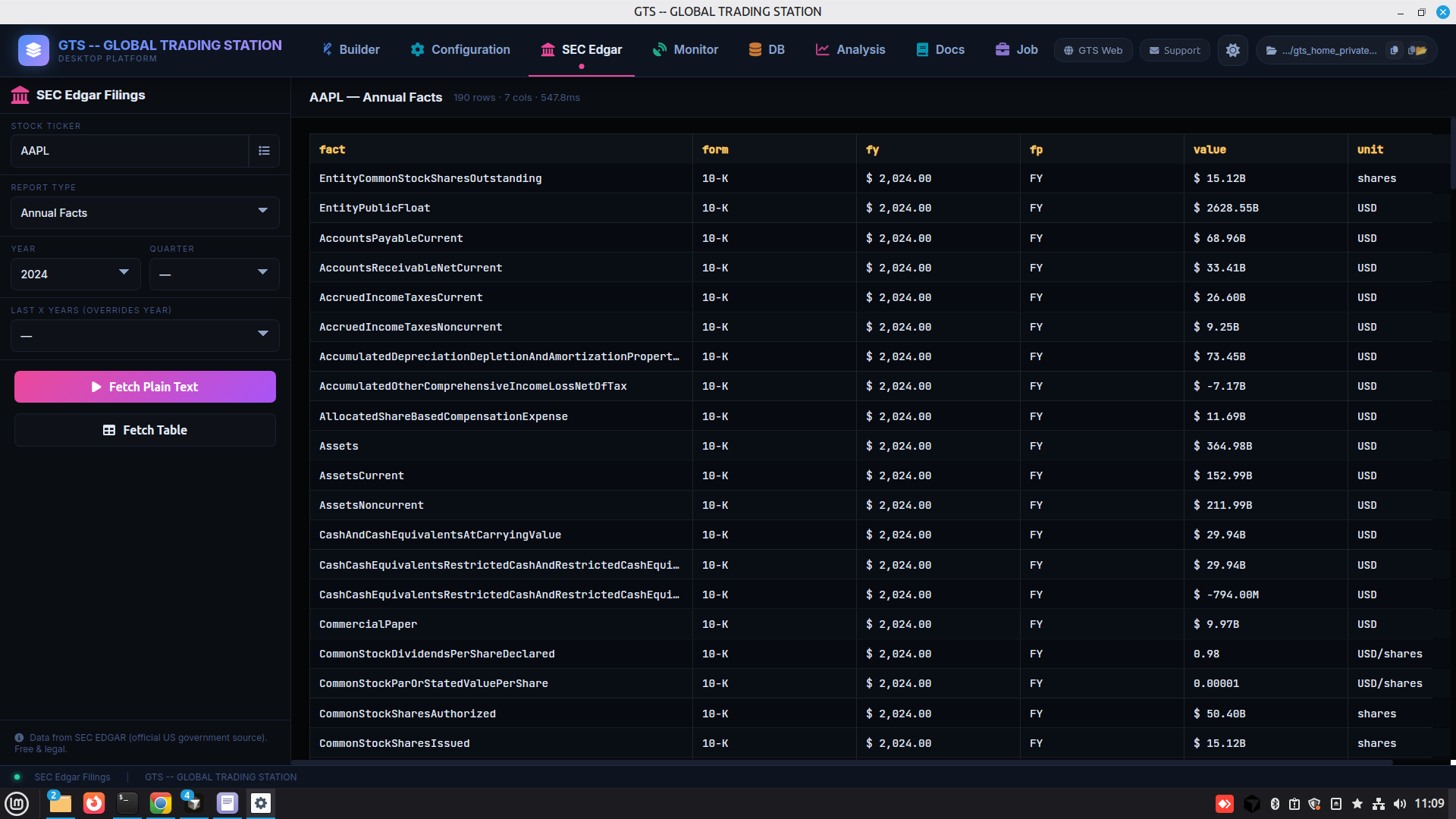Click the Support button

(1175, 50)
